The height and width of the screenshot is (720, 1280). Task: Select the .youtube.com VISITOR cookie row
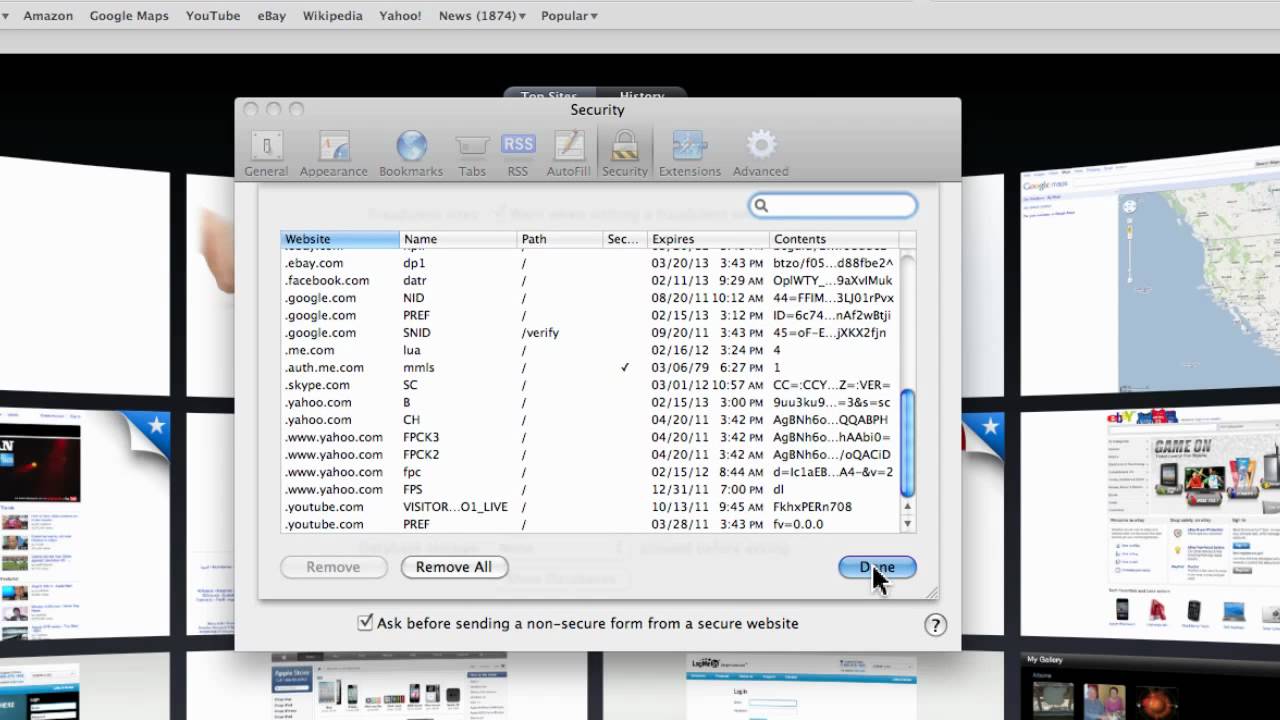click(590, 507)
